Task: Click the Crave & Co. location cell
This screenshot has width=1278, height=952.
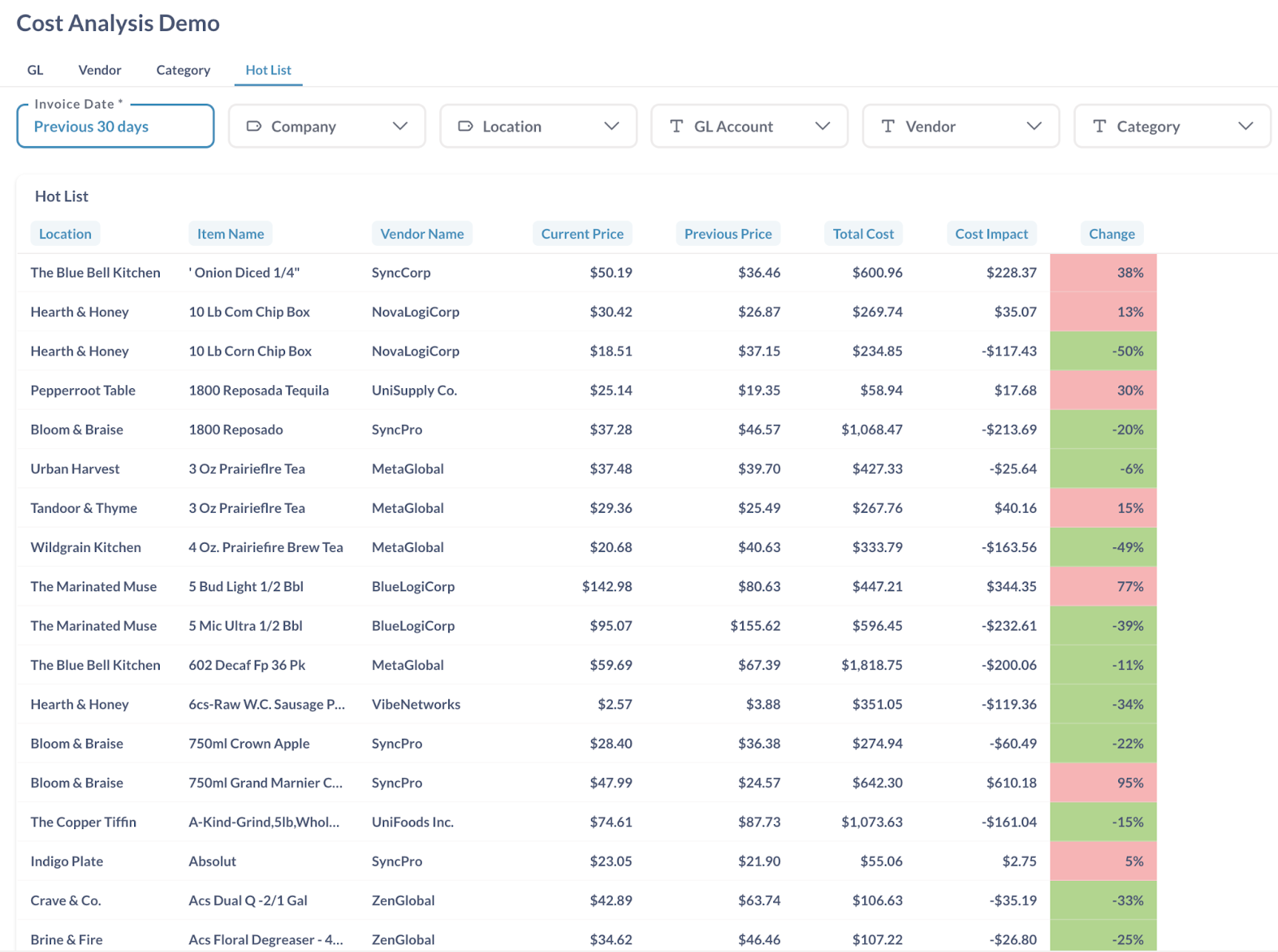Action: [65, 901]
